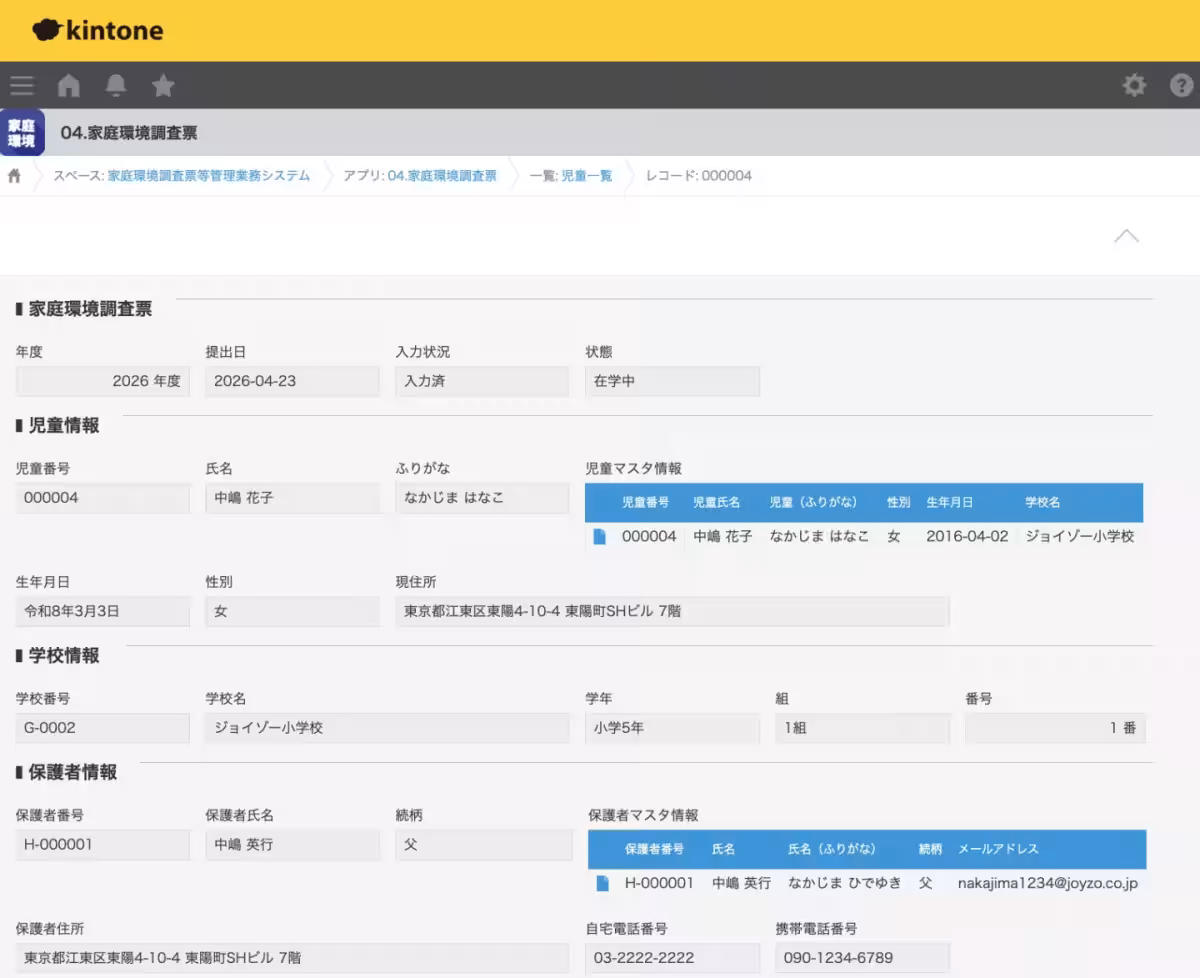
Task: Click メールアドレス column header
Action: coord(998,849)
